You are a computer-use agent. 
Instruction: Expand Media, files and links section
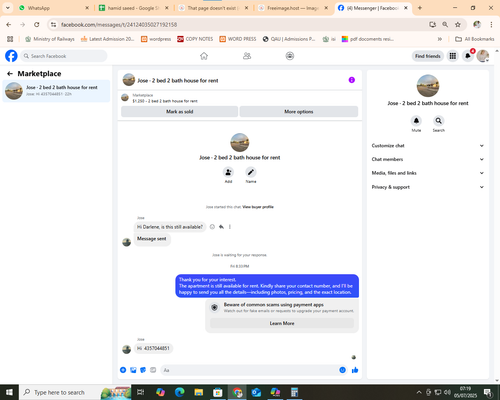coord(428,173)
